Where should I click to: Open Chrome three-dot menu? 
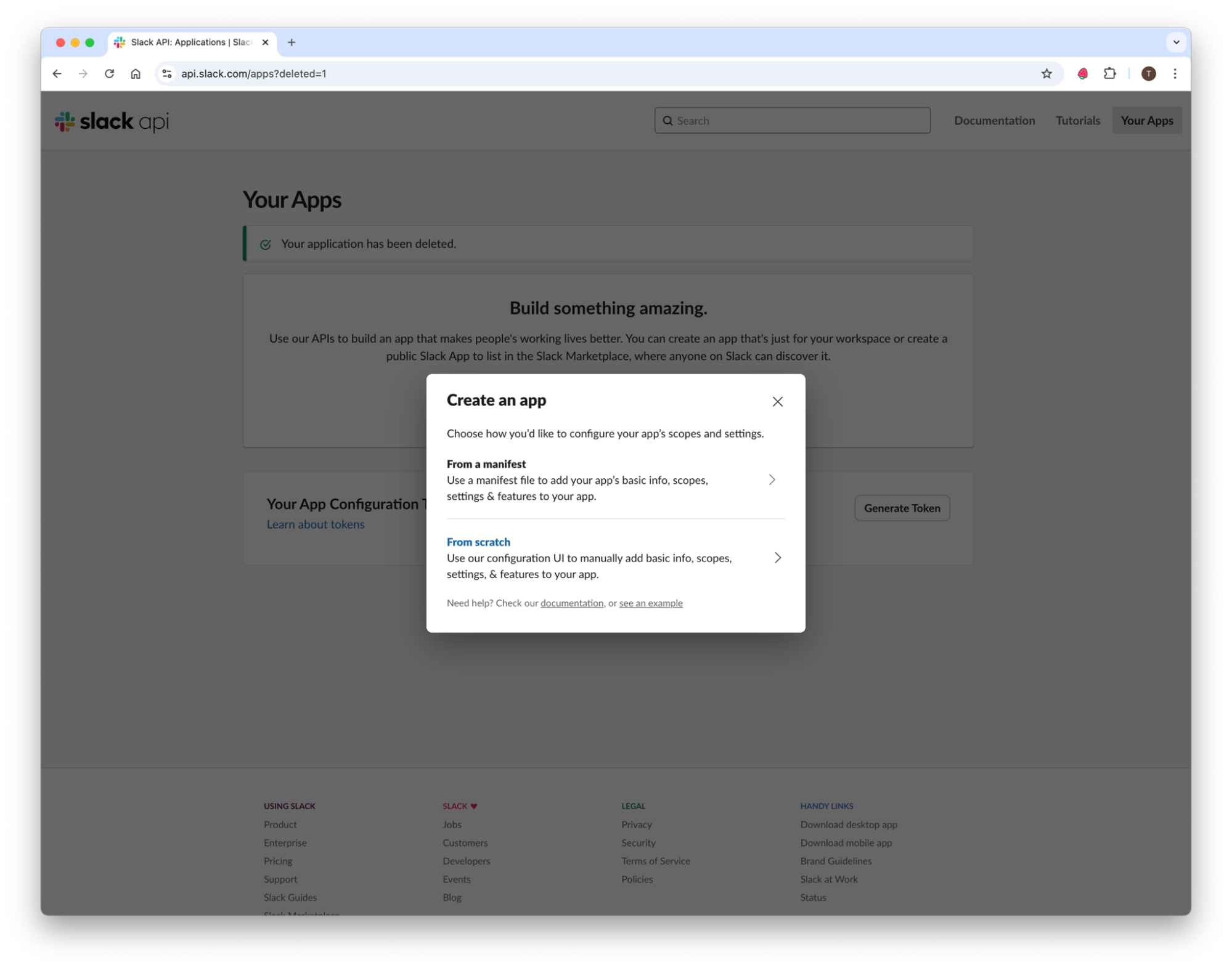coord(1174,74)
